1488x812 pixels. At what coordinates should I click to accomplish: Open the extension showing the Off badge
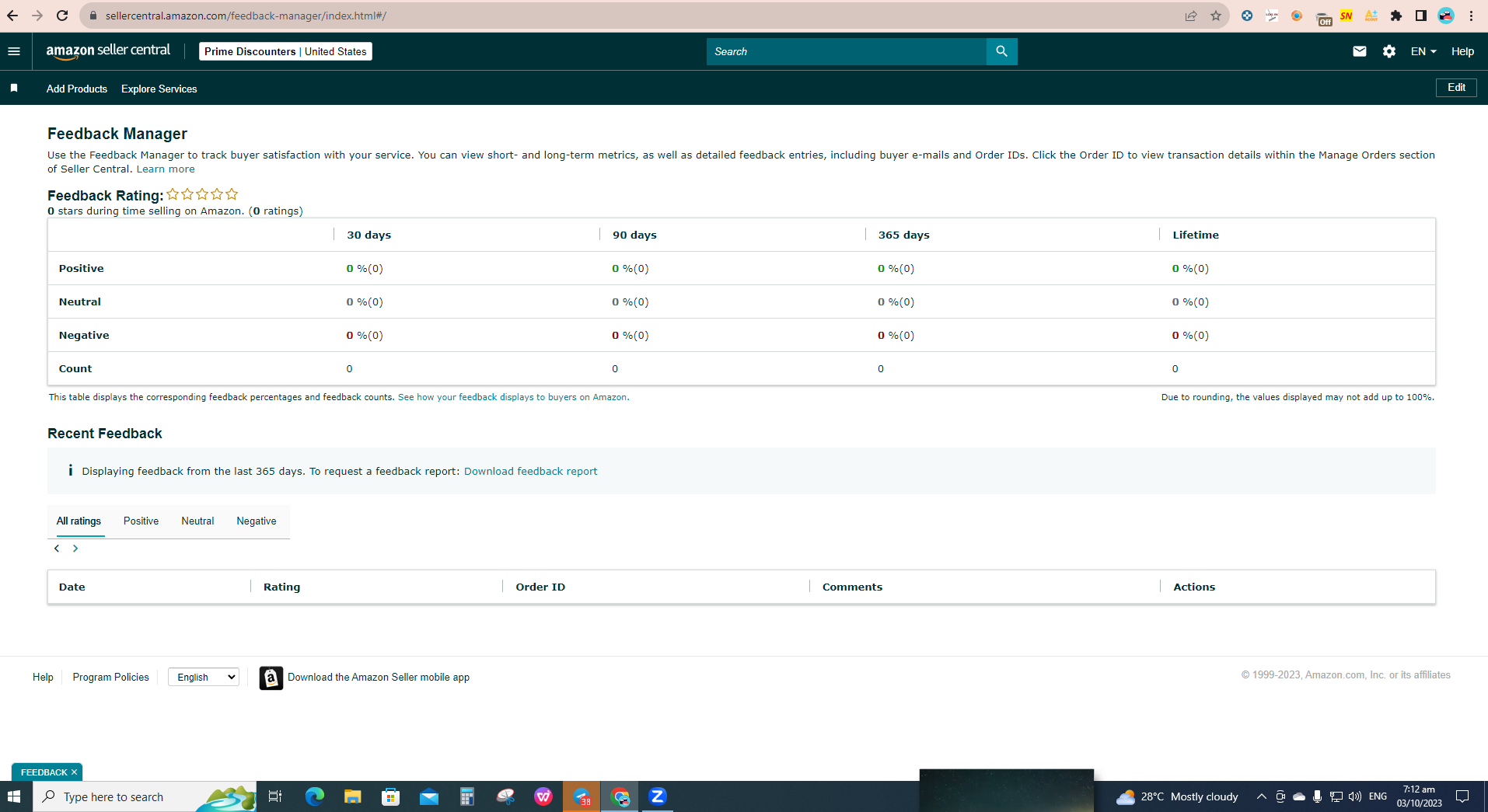pos(1323,17)
